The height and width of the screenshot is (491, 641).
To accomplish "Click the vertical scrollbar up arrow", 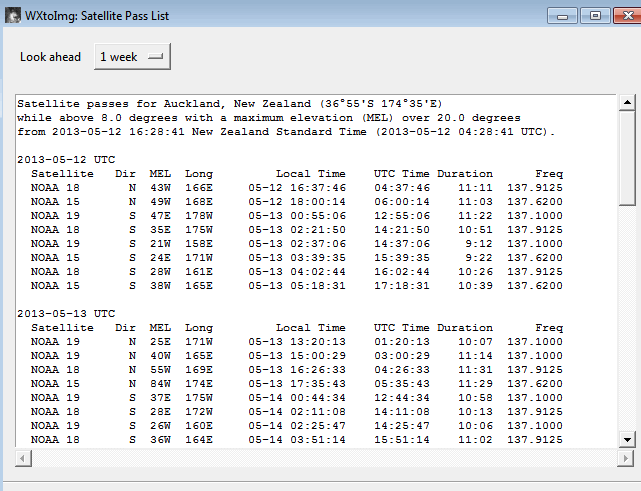I will click(x=627, y=103).
